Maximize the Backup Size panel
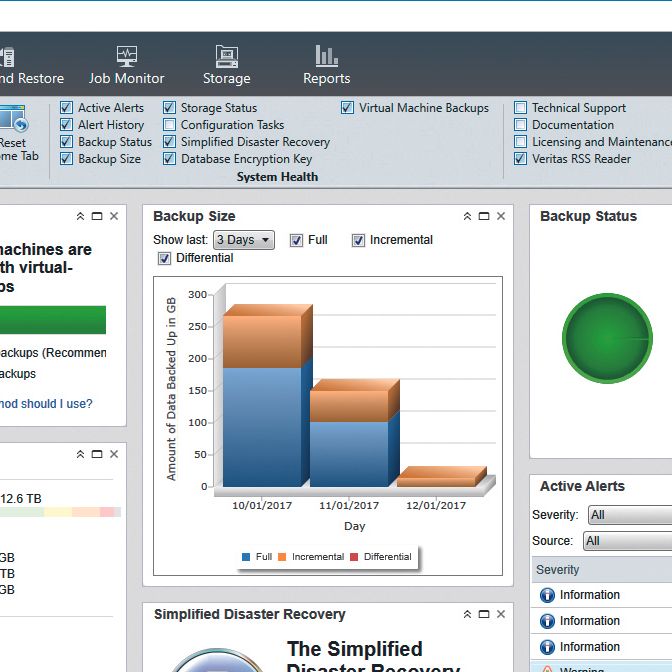Viewport: 672px width, 672px height. [484, 216]
